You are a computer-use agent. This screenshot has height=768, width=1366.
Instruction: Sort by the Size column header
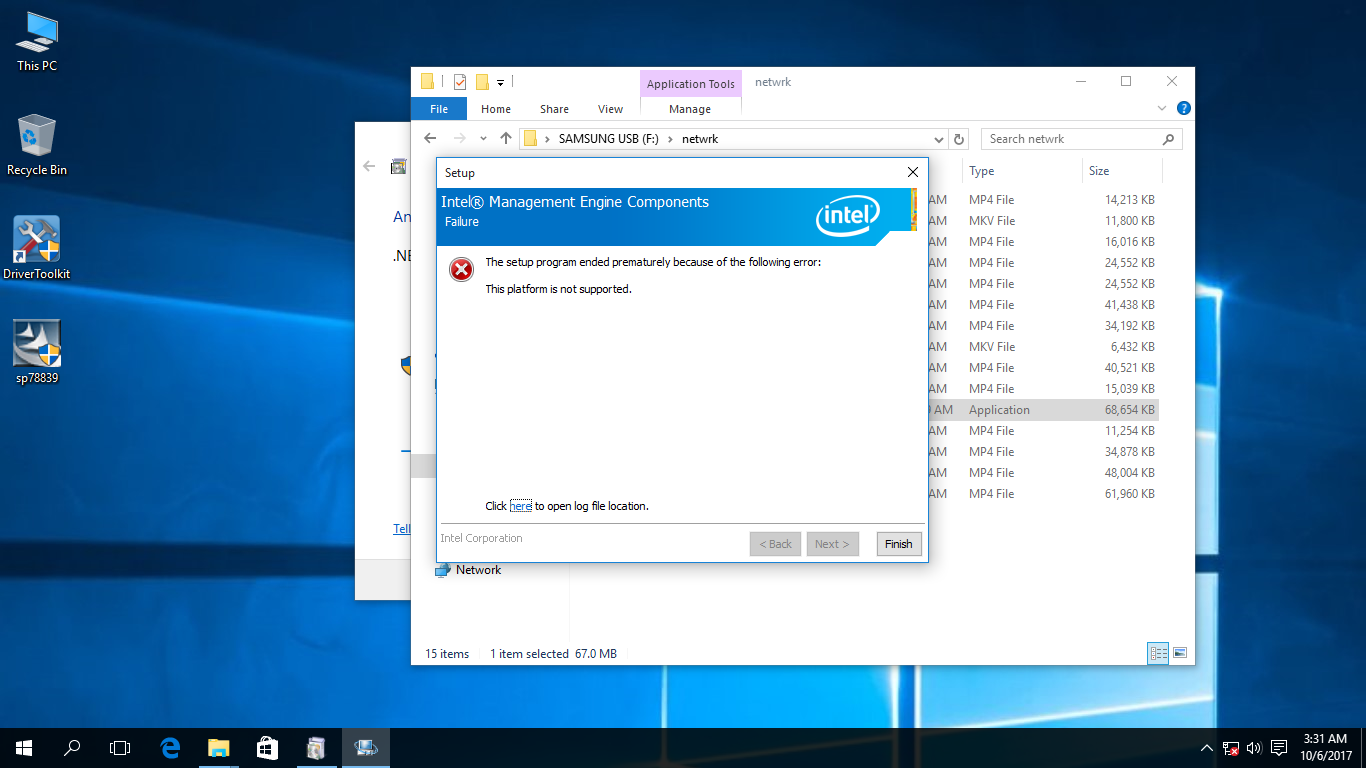[1122, 171]
